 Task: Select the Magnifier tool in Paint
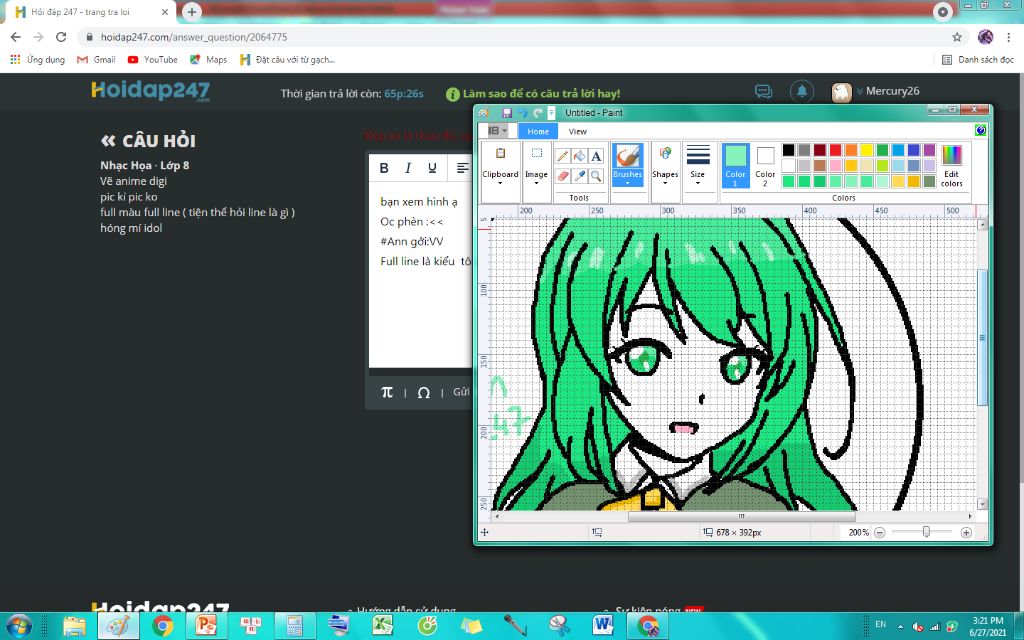pyautogui.click(x=596, y=176)
